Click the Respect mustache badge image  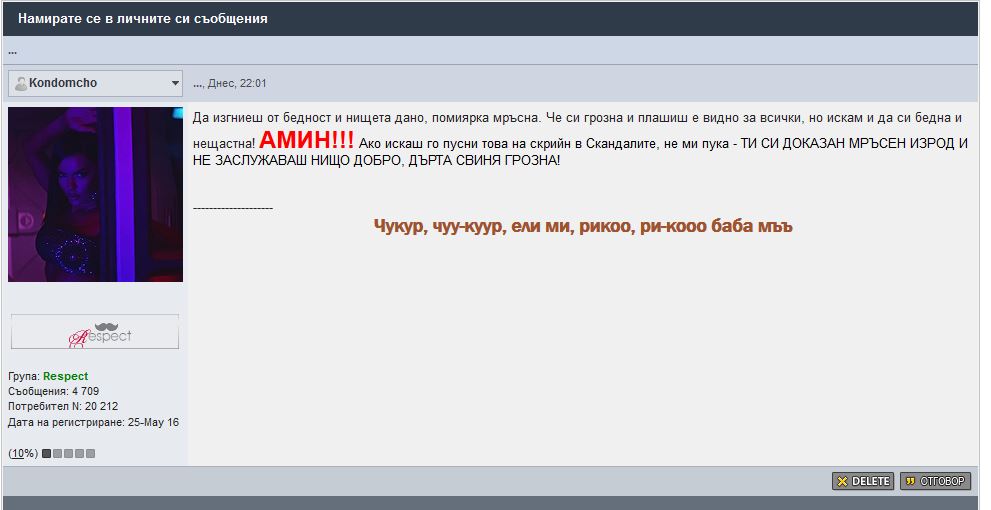point(95,332)
